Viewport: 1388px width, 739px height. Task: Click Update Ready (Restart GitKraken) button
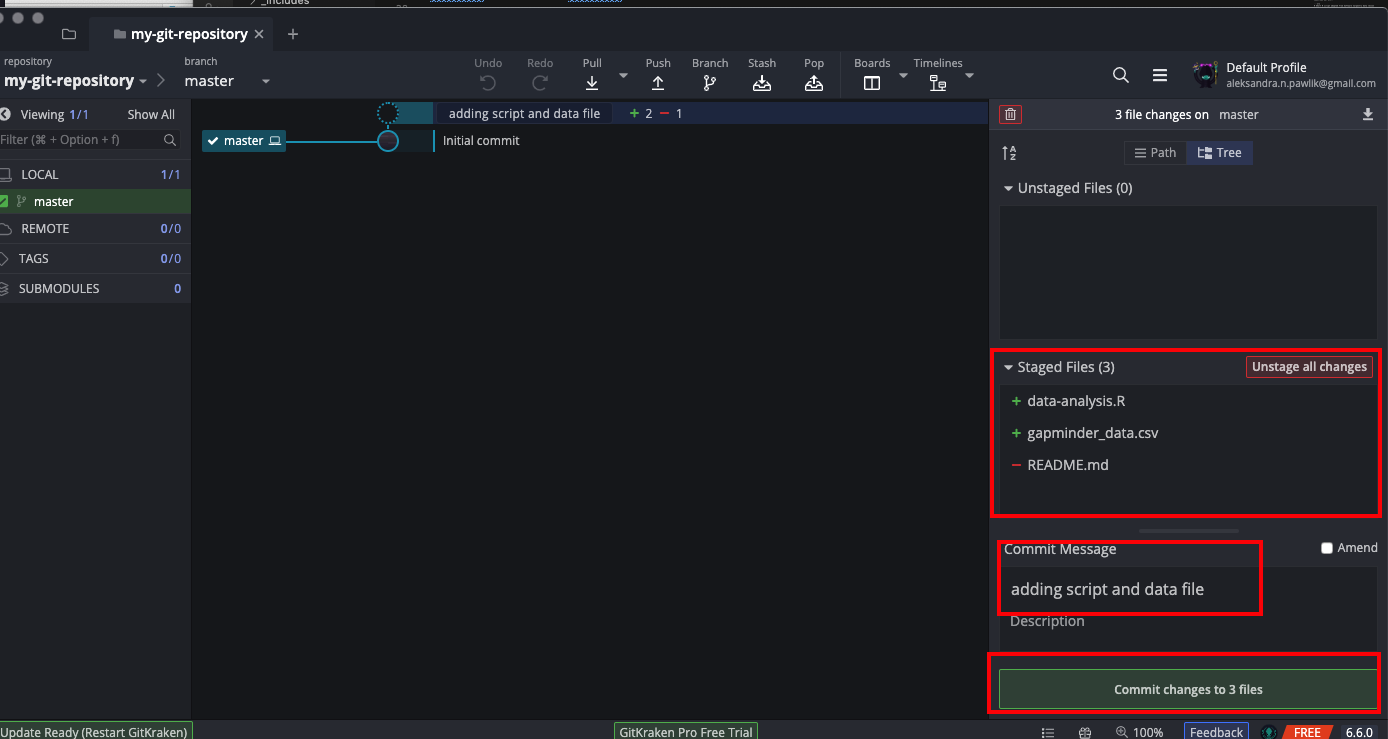(x=95, y=732)
